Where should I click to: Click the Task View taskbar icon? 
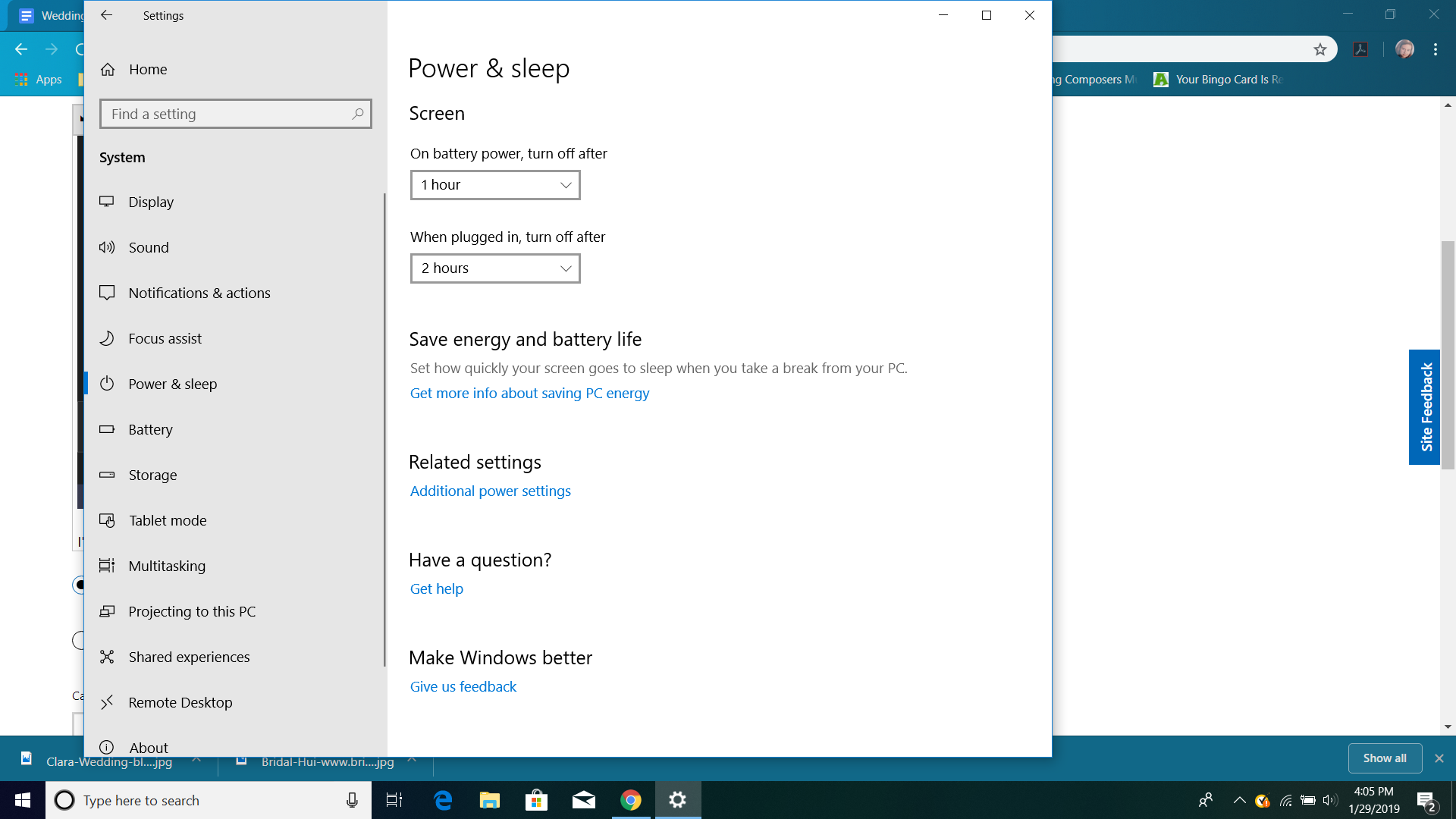[394, 800]
